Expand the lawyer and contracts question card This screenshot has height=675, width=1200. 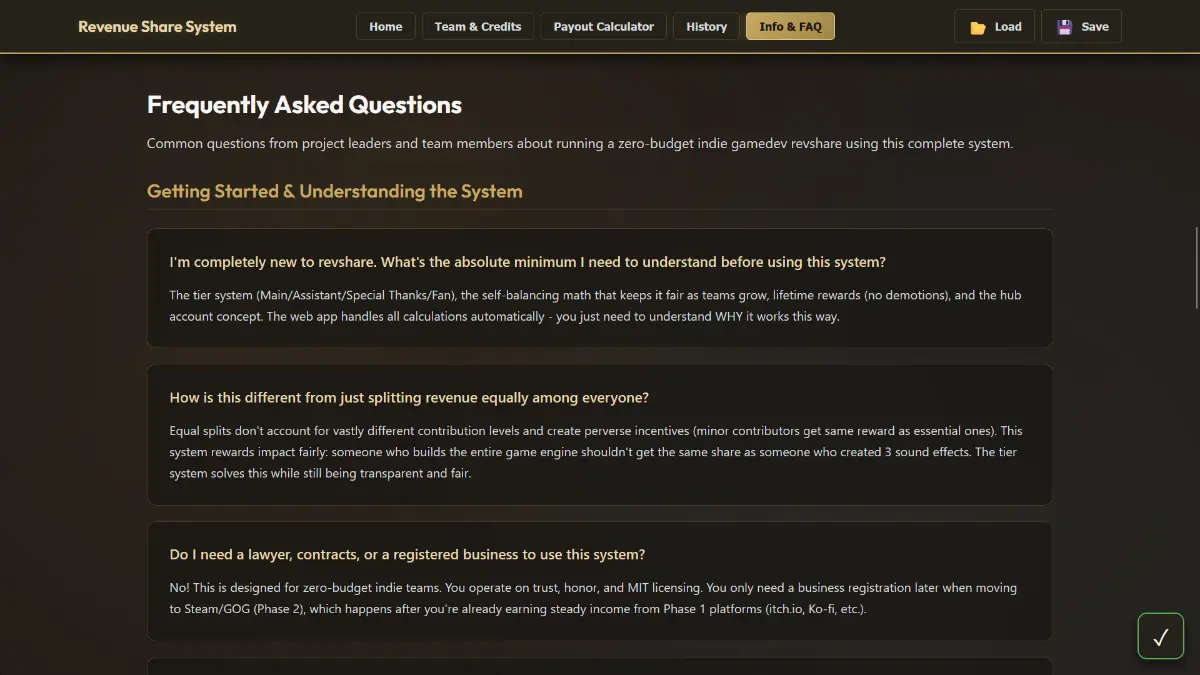(x=407, y=554)
